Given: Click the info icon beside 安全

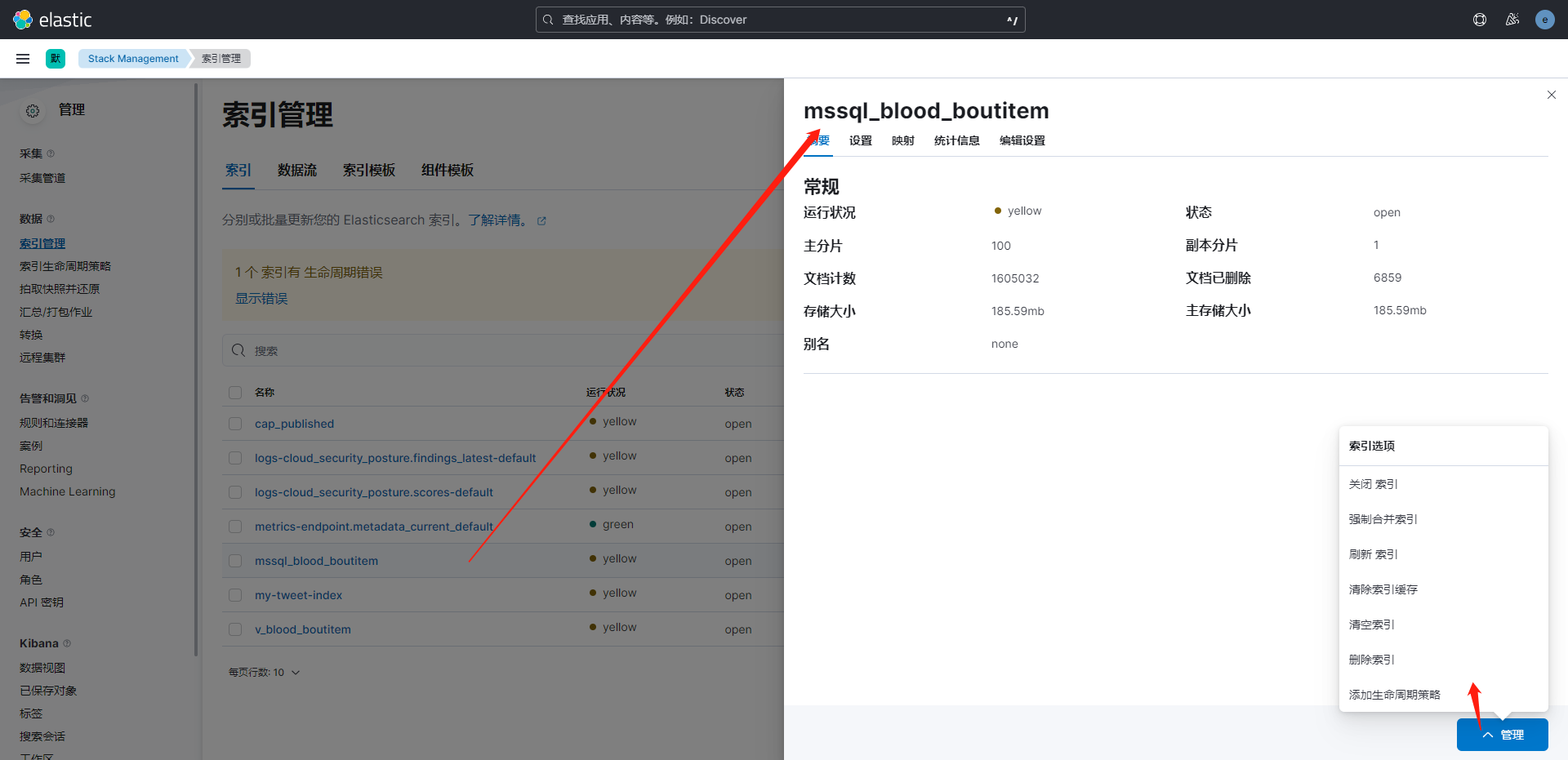Looking at the screenshot, I should coord(51,532).
